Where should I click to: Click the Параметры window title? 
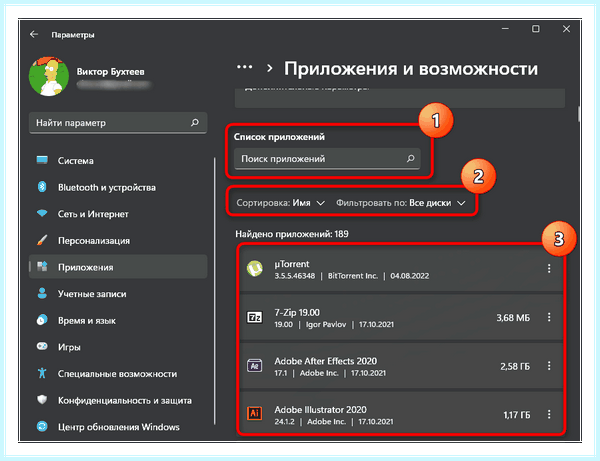tap(73, 35)
